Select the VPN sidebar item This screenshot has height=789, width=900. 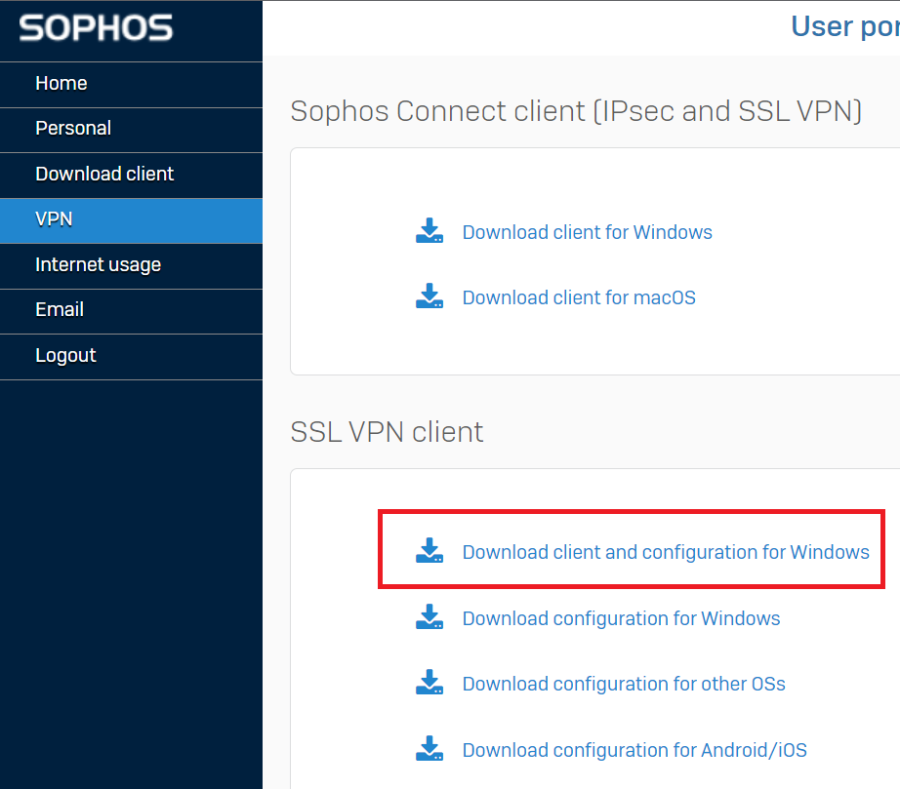pyautogui.click(x=131, y=220)
